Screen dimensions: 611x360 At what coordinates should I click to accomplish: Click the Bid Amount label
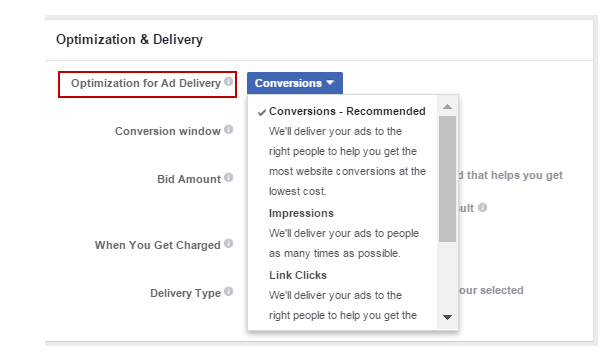click(x=189, y=179)
